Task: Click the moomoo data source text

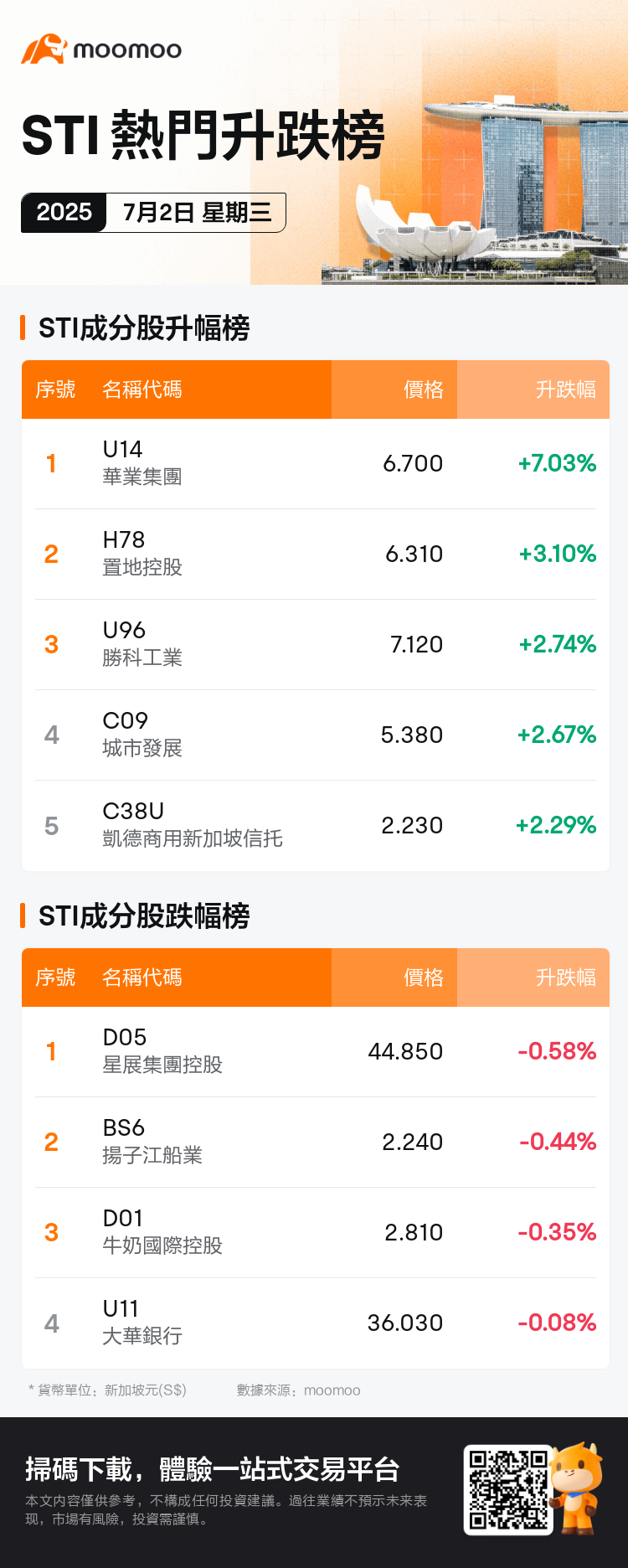Action: click(x=332, y=1390)
